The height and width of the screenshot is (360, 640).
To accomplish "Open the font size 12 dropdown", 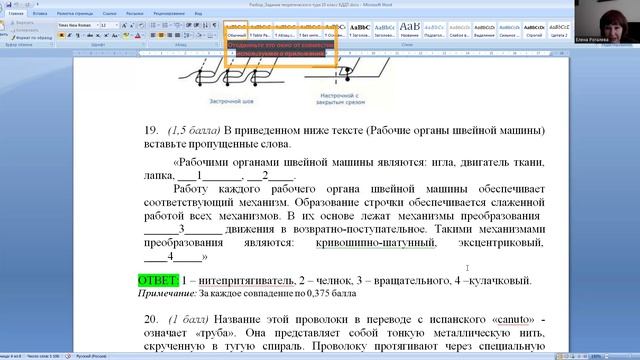I will pyautogui.click(x=117, y=25).
